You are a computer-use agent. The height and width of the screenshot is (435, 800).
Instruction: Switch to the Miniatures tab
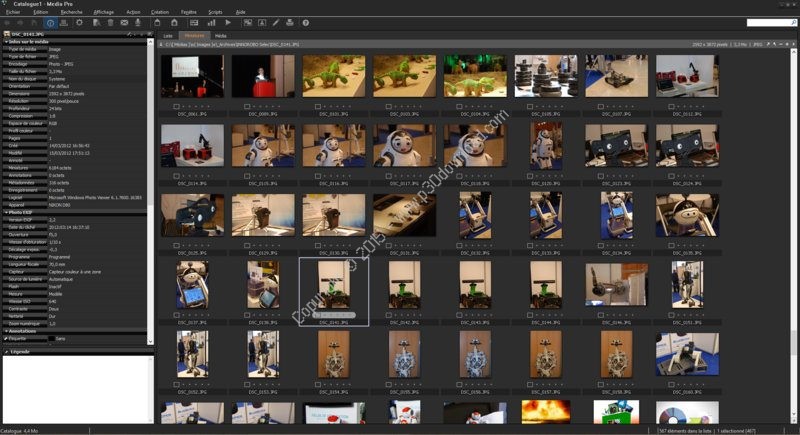pos(194,36)
